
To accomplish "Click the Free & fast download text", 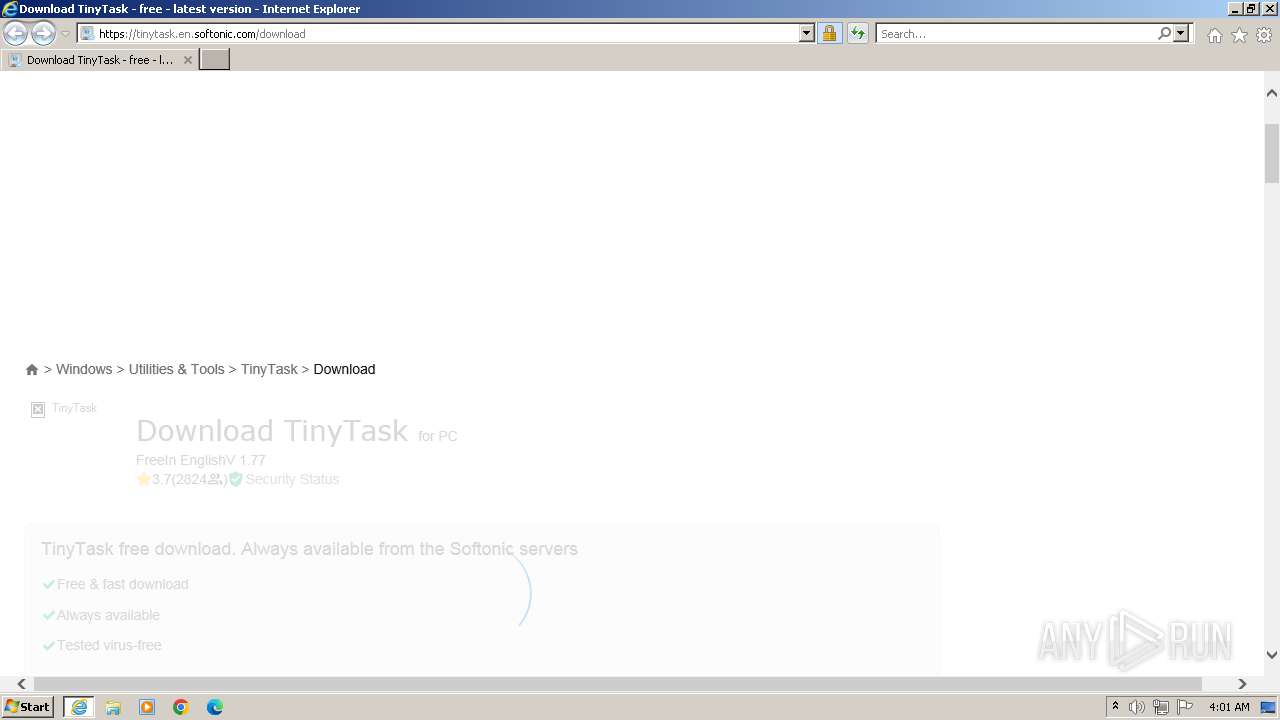I will tap(122, 584).
